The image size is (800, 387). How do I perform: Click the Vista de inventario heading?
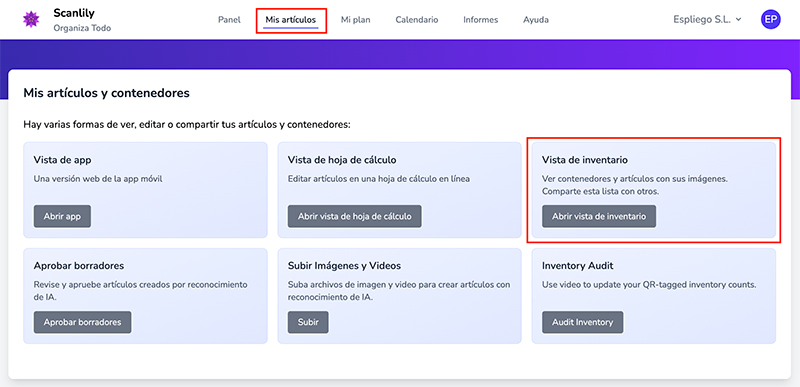(x=585, y=160)
